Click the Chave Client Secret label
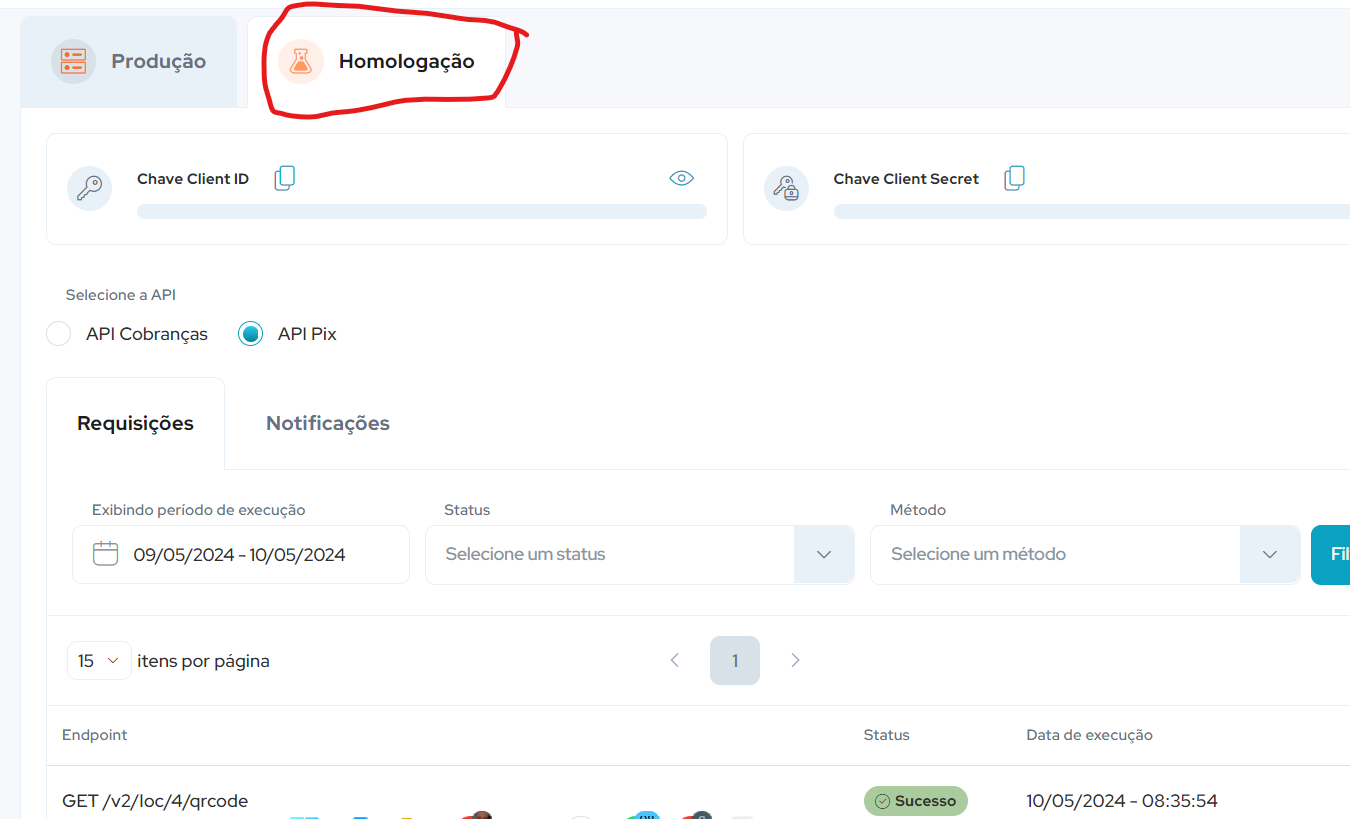The height and width of the screenshot is (819, 1350). pyautogui.click(x=906, y=179)
